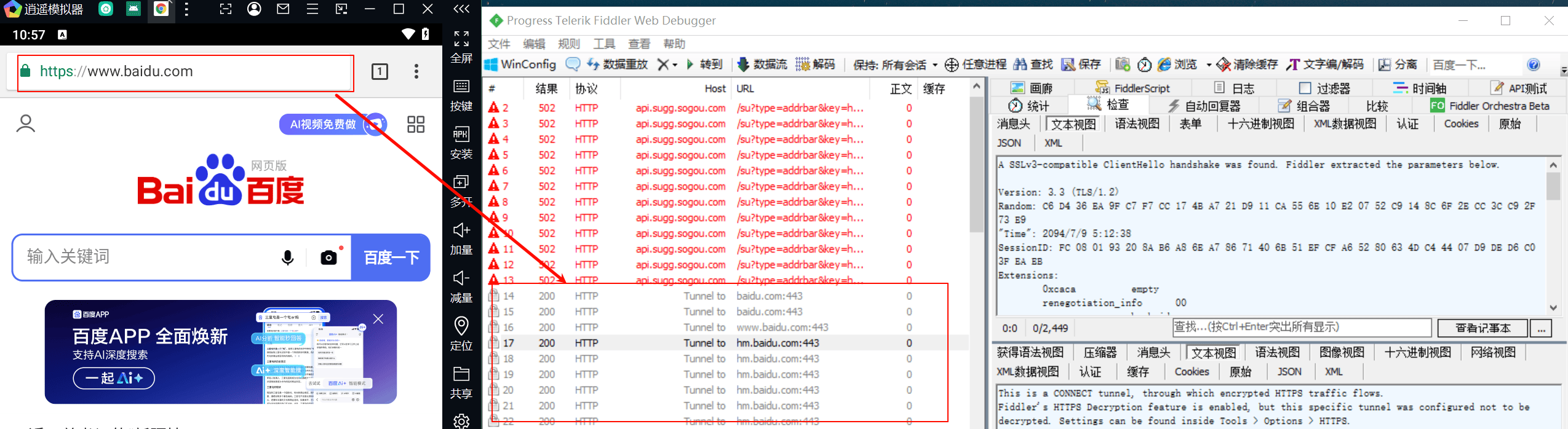Image resolution: width=1568 pixels, height=429 pixels.
Task: Open the emulator title bar three-dot menu
Action: (x=186, y=9)
